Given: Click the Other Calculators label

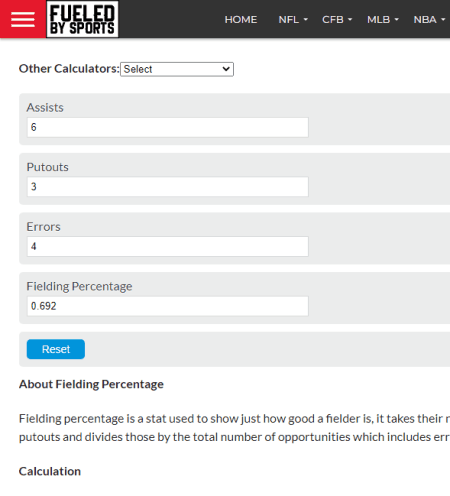Looking at the screenshot, I should (69, 69).
